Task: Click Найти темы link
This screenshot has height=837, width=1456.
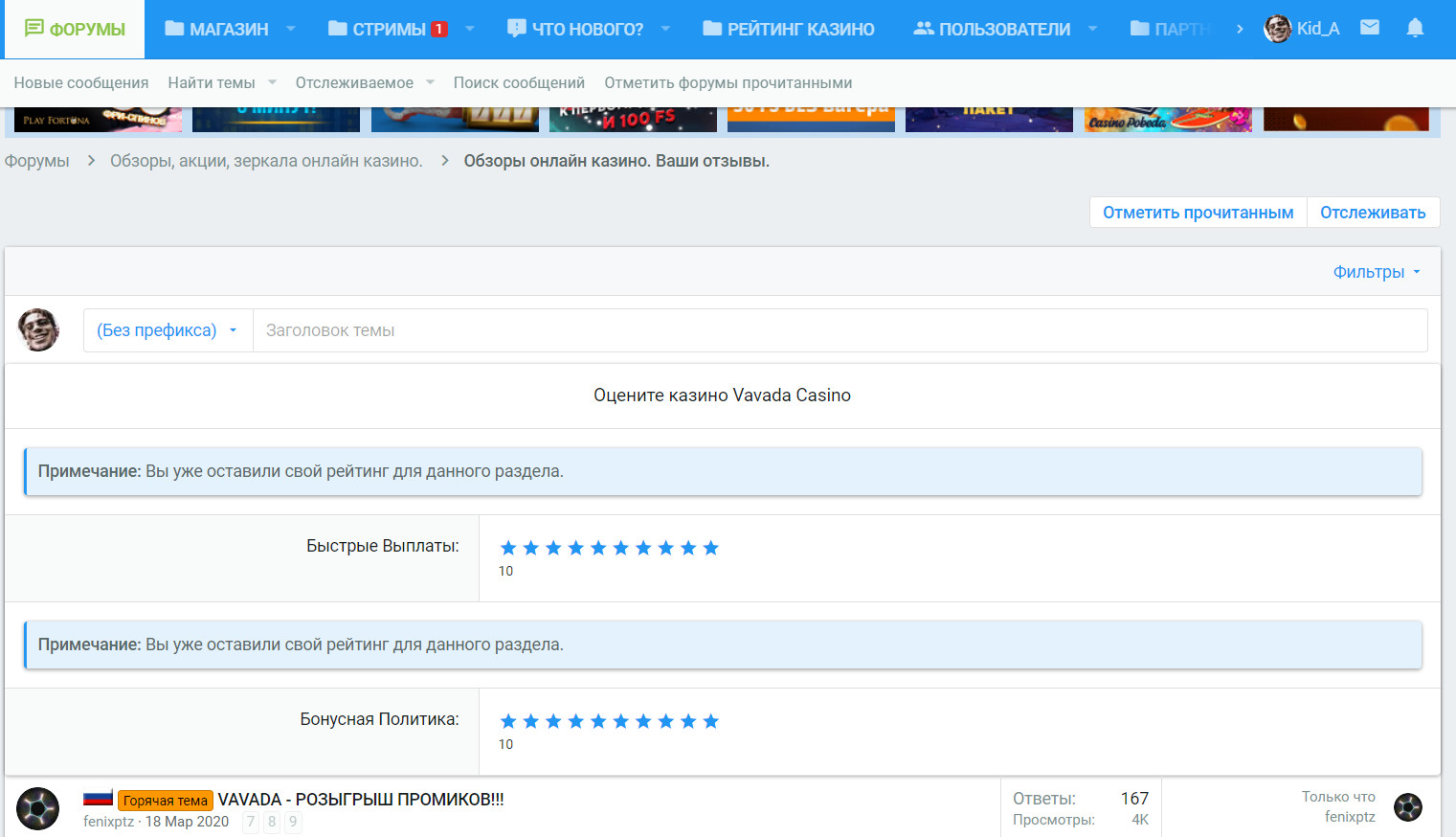Action: point(212,83)
